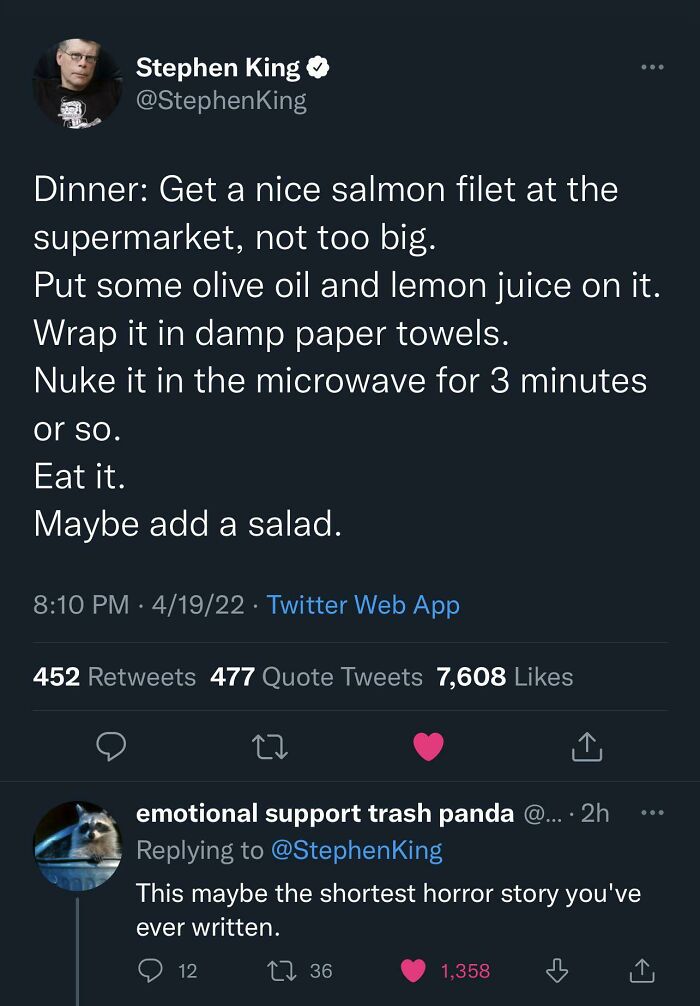The image size is (700, 1006).
Task: Unlike the trash panda reply heart
Action: 413,969
